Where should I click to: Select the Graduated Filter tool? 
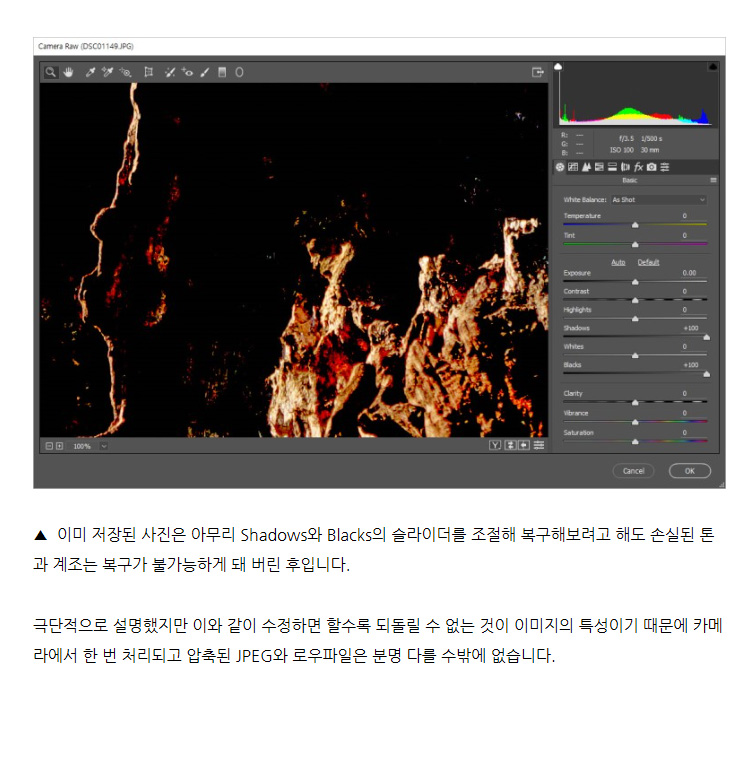click(x=222, y=73)
